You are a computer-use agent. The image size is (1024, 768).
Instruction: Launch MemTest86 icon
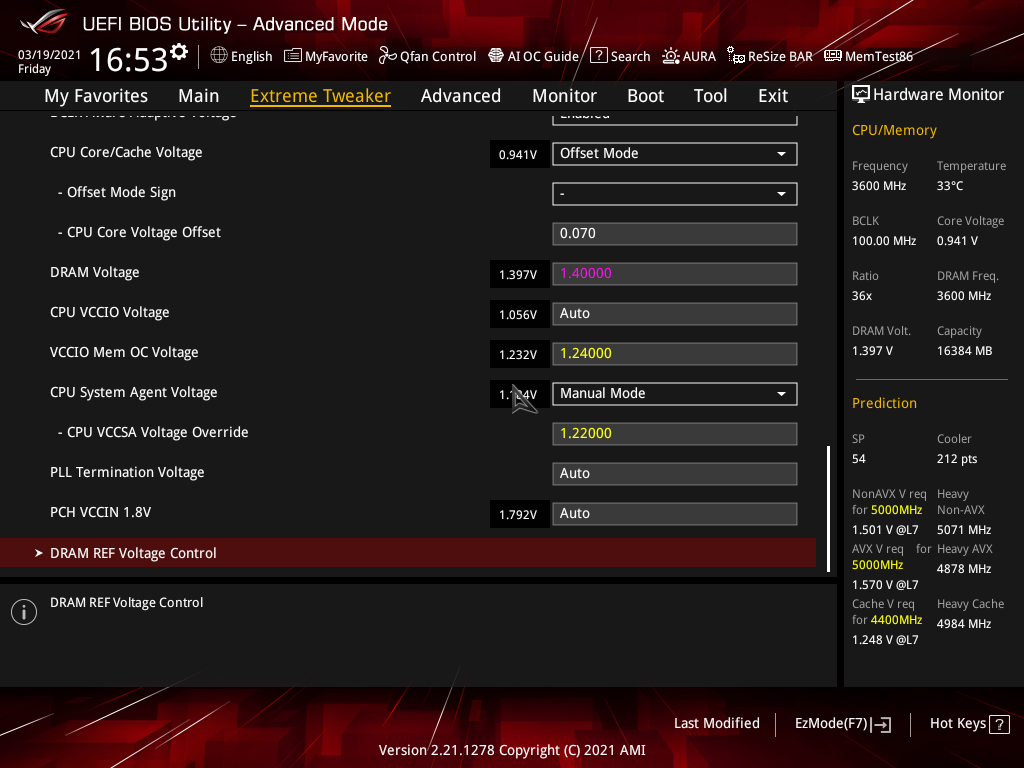coord(833,56)
